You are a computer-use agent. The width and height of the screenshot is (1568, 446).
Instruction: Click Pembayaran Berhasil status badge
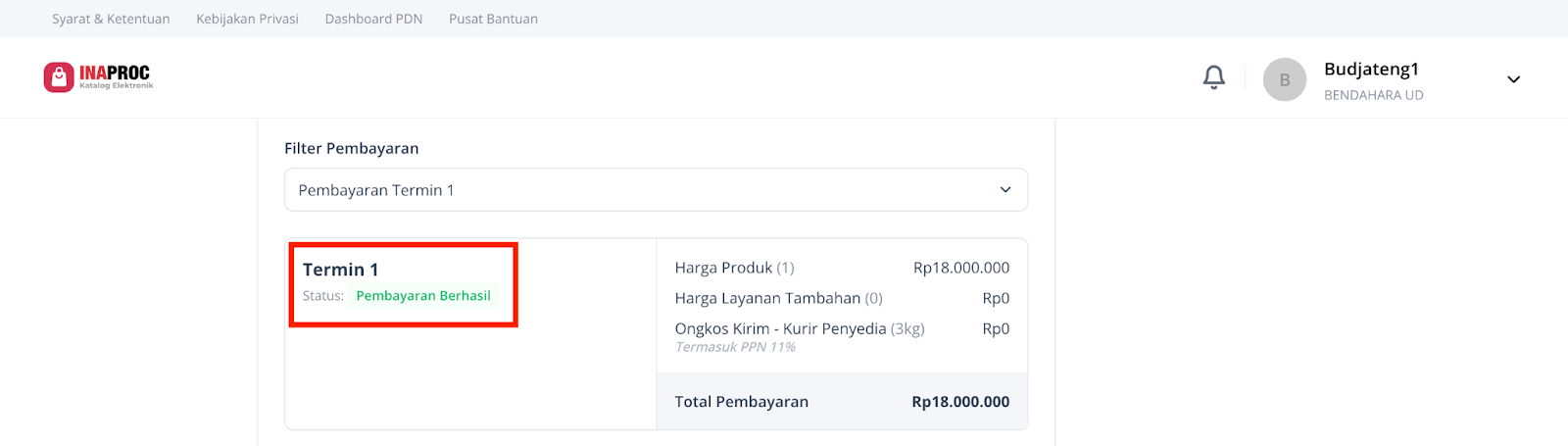tap(423, 295)
